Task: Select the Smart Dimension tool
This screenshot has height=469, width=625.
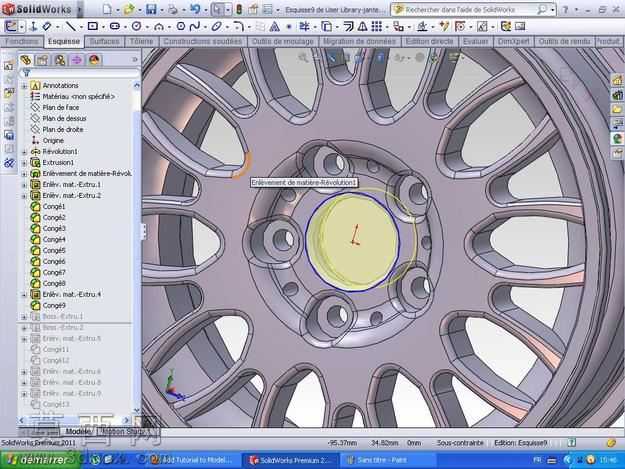Action: click(x=47, y=26)
